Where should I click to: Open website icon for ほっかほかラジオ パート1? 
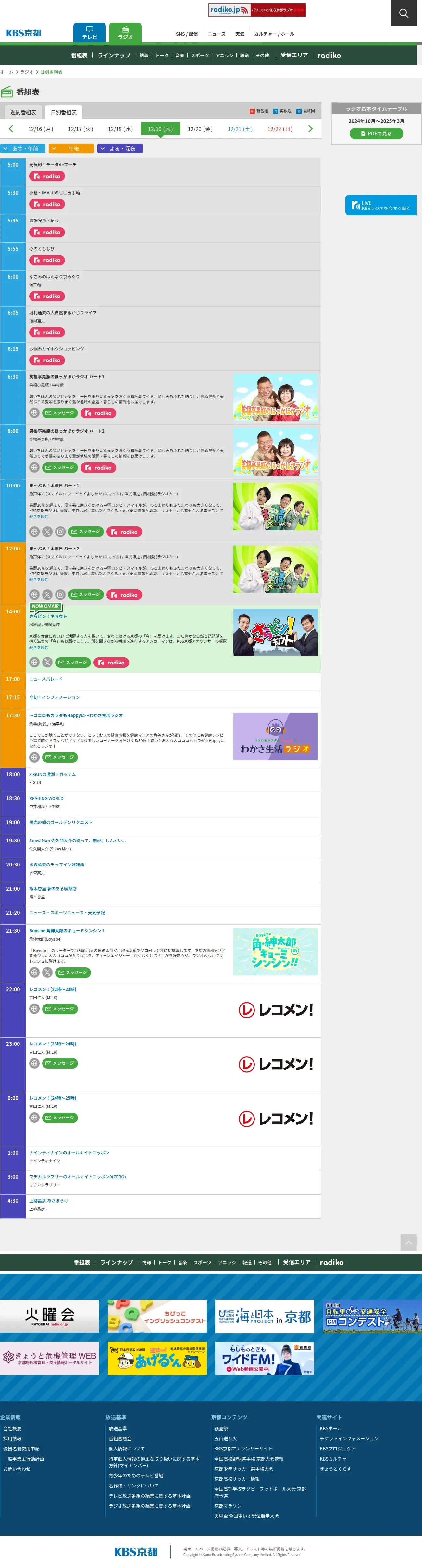pos(35,413)
